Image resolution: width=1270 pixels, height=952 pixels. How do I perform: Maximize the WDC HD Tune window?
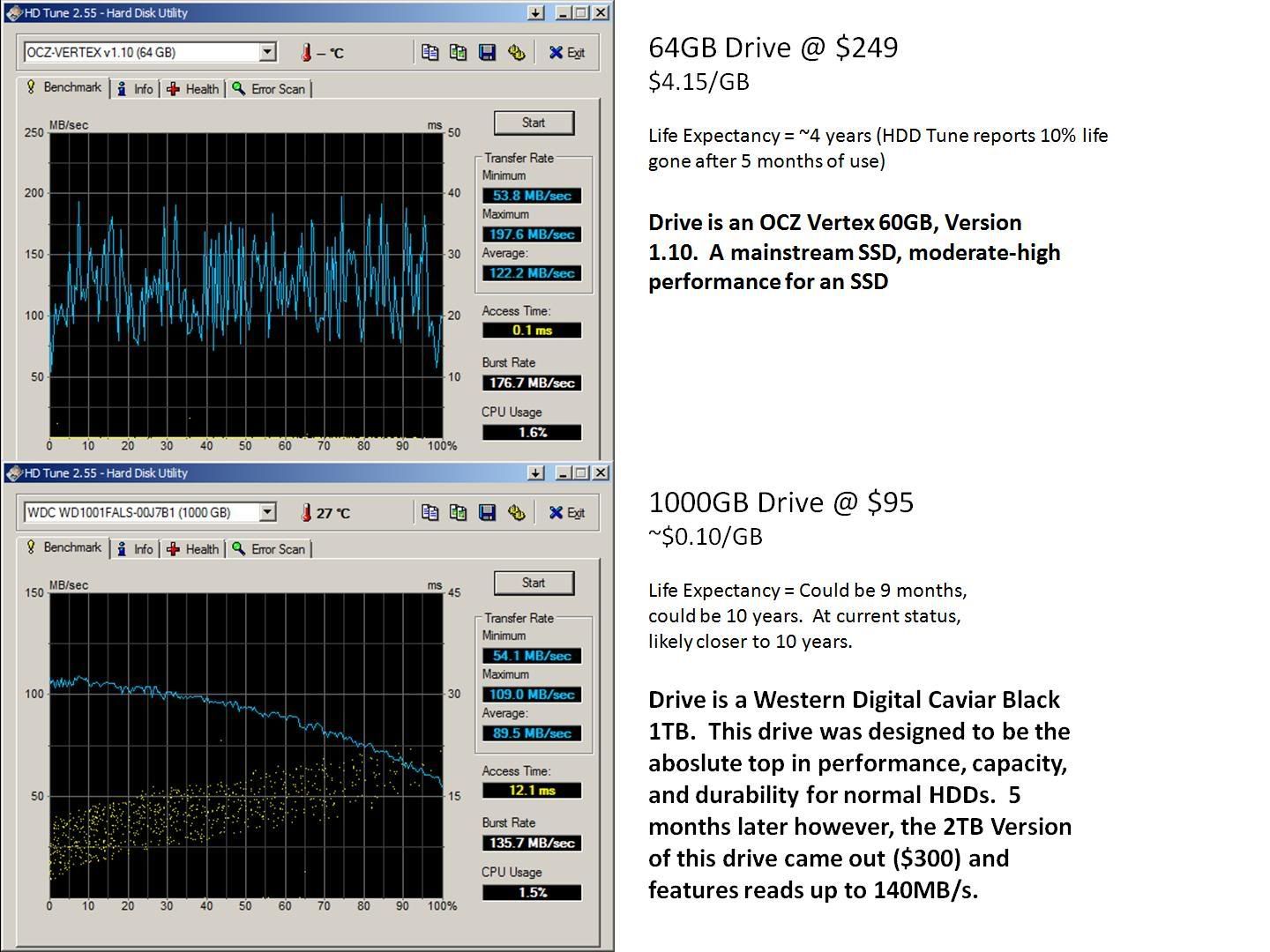[x=581, y=473]
